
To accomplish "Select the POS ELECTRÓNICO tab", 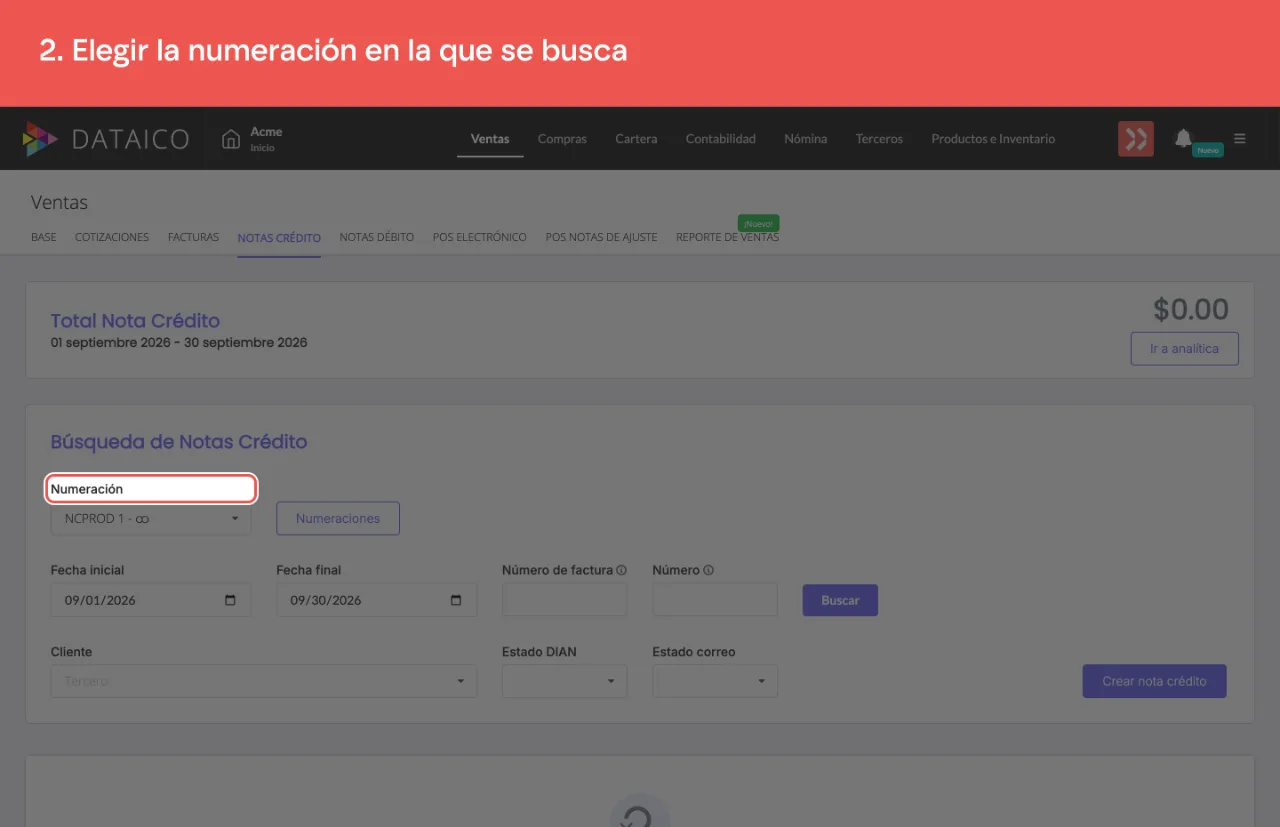I will [x=480, y=237].
